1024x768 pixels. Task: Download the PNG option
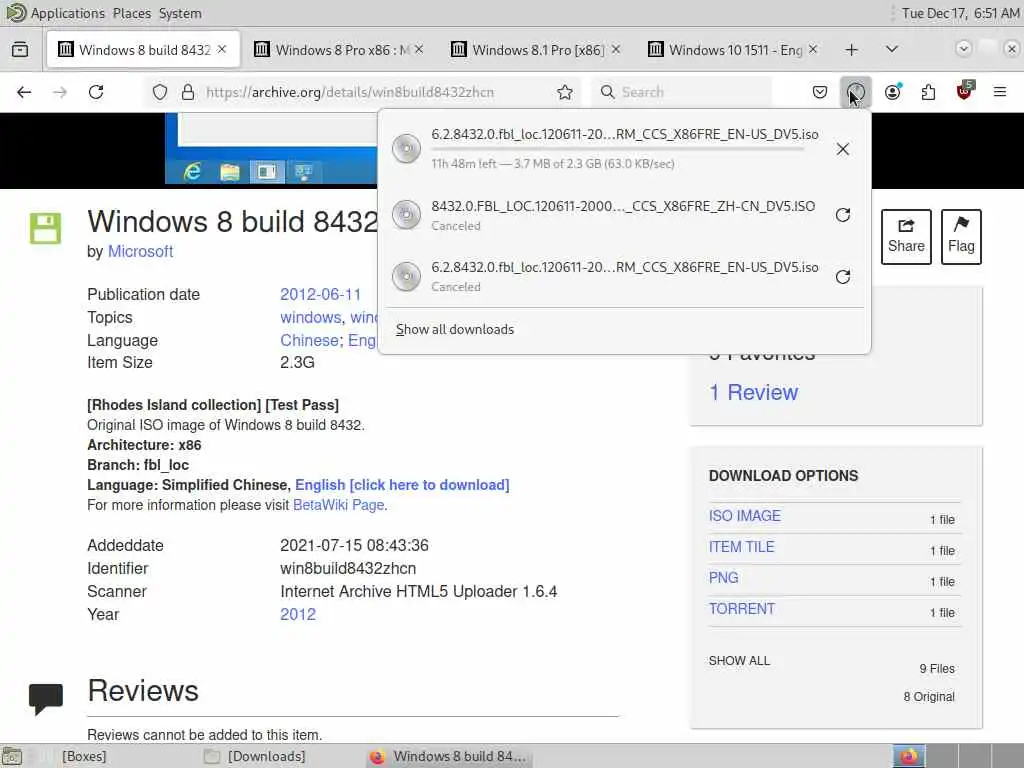[724, 578]
